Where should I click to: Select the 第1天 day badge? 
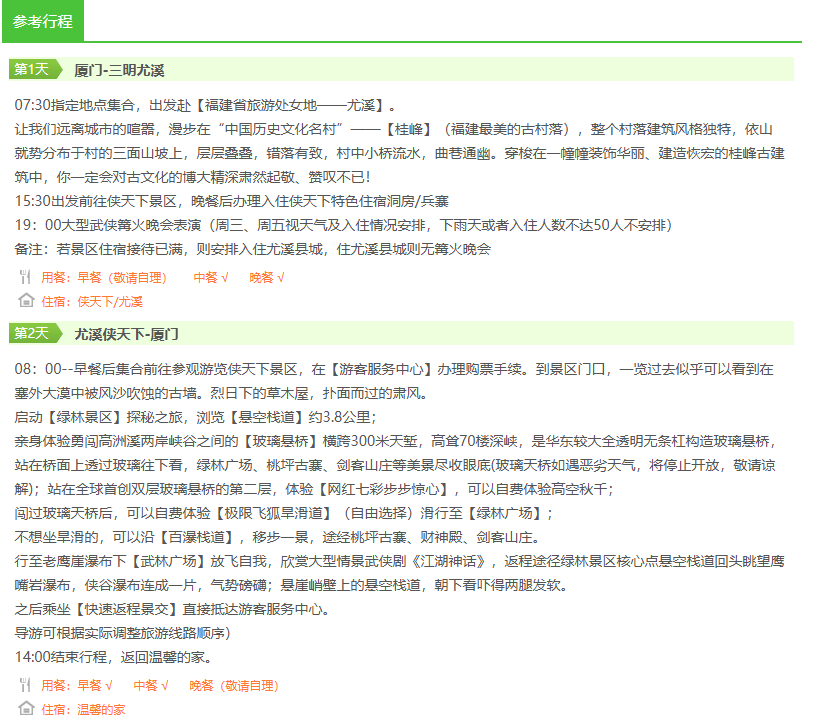tap(35, 69)
